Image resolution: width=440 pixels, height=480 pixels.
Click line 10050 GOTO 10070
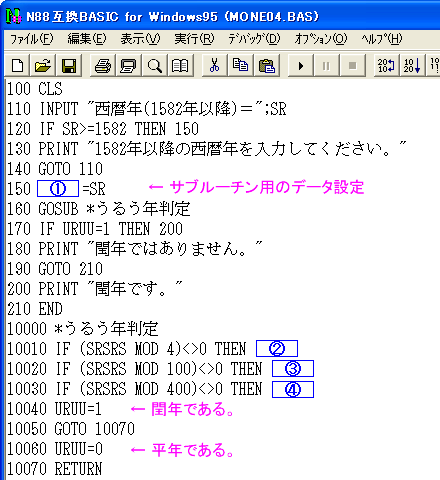71,429
